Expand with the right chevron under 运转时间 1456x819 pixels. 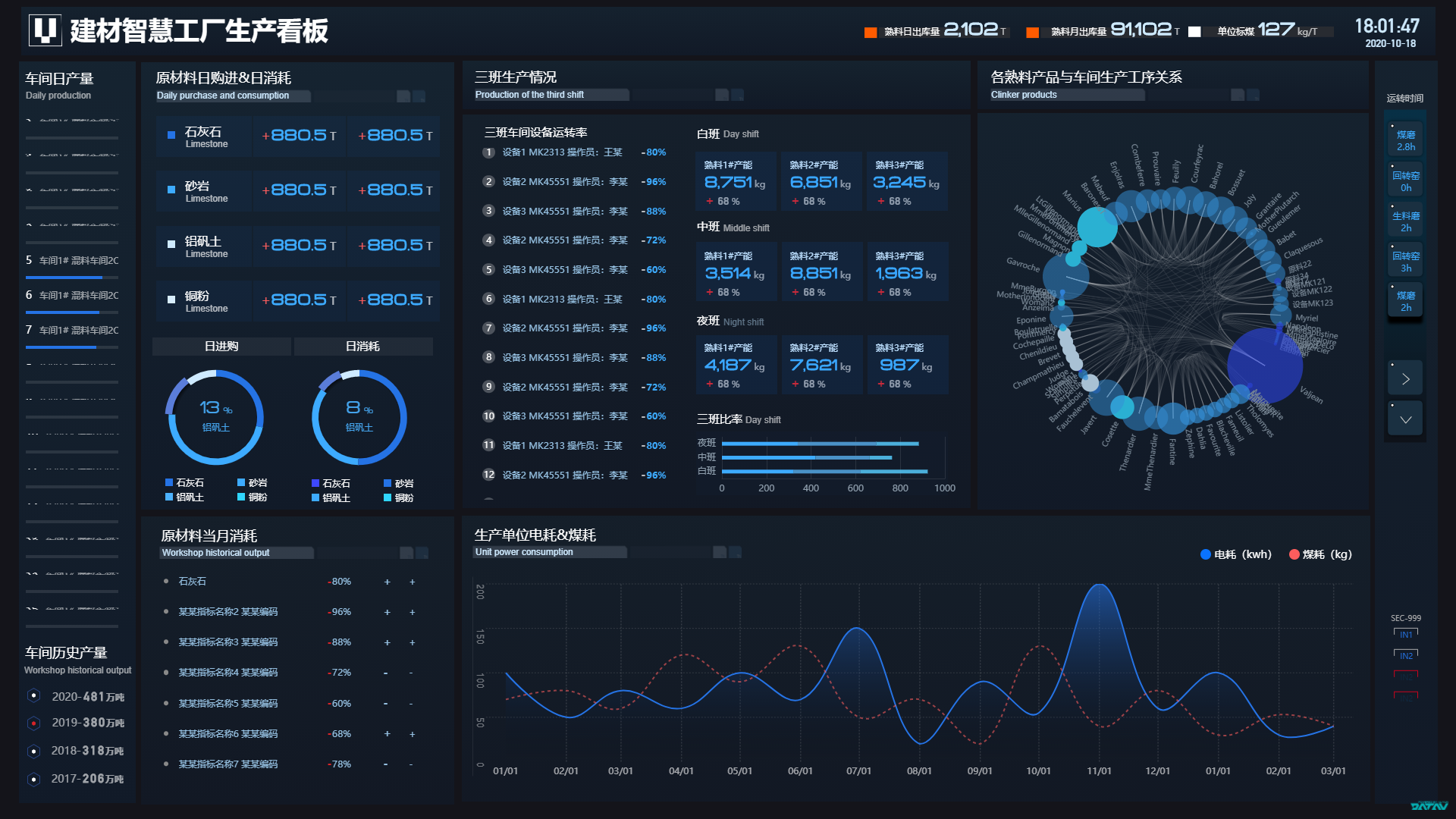(x=1405, y=379)
